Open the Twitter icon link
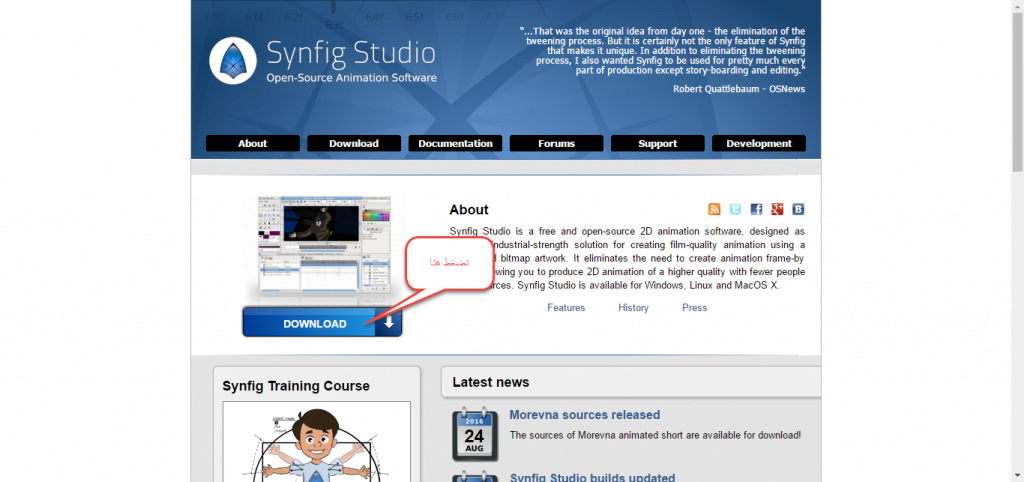Screen dimensions: 1024x482 pyautogui.click(x=735, y=209)
